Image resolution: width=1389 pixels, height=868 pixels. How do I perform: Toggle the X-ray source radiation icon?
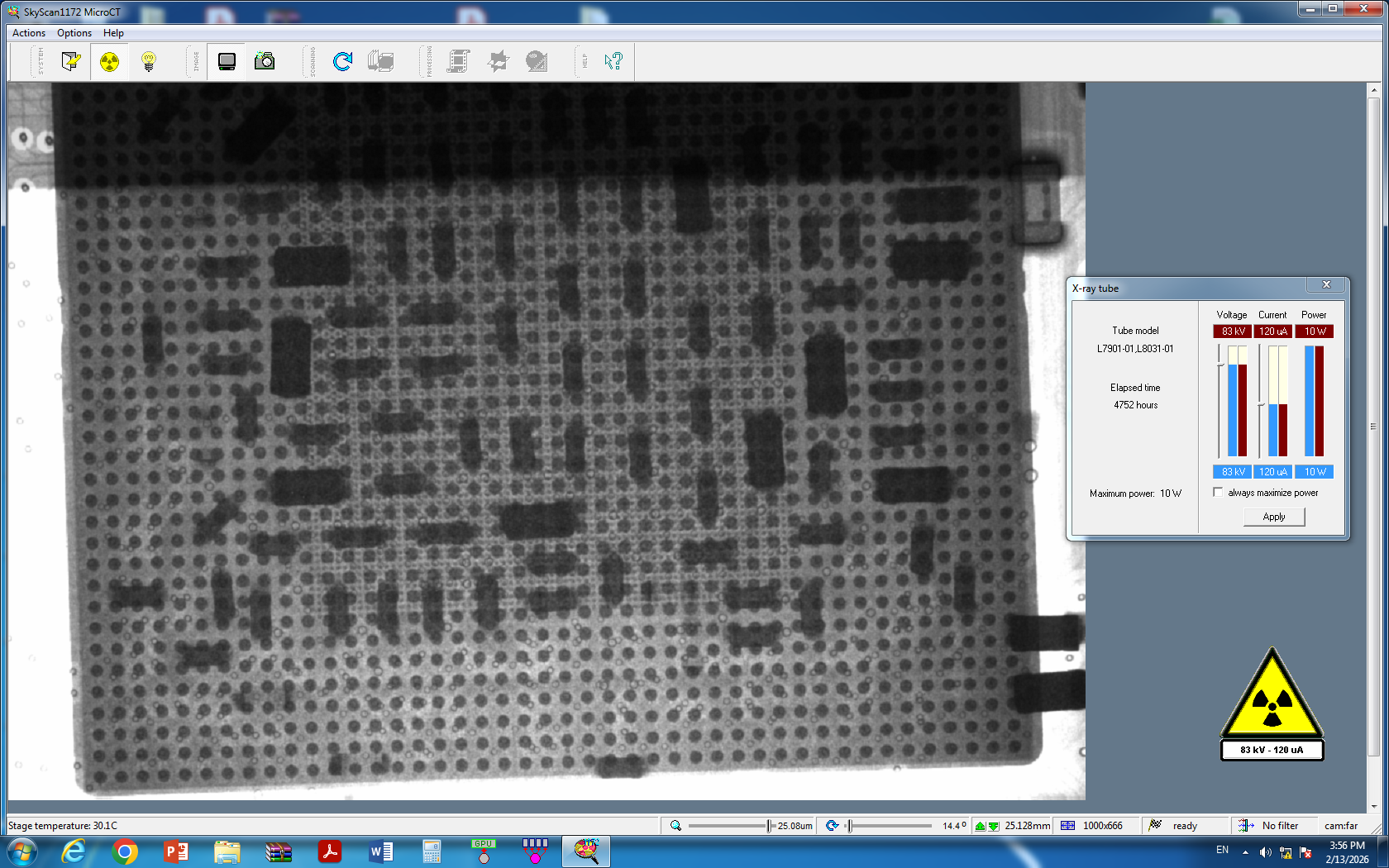pos(109,61)
